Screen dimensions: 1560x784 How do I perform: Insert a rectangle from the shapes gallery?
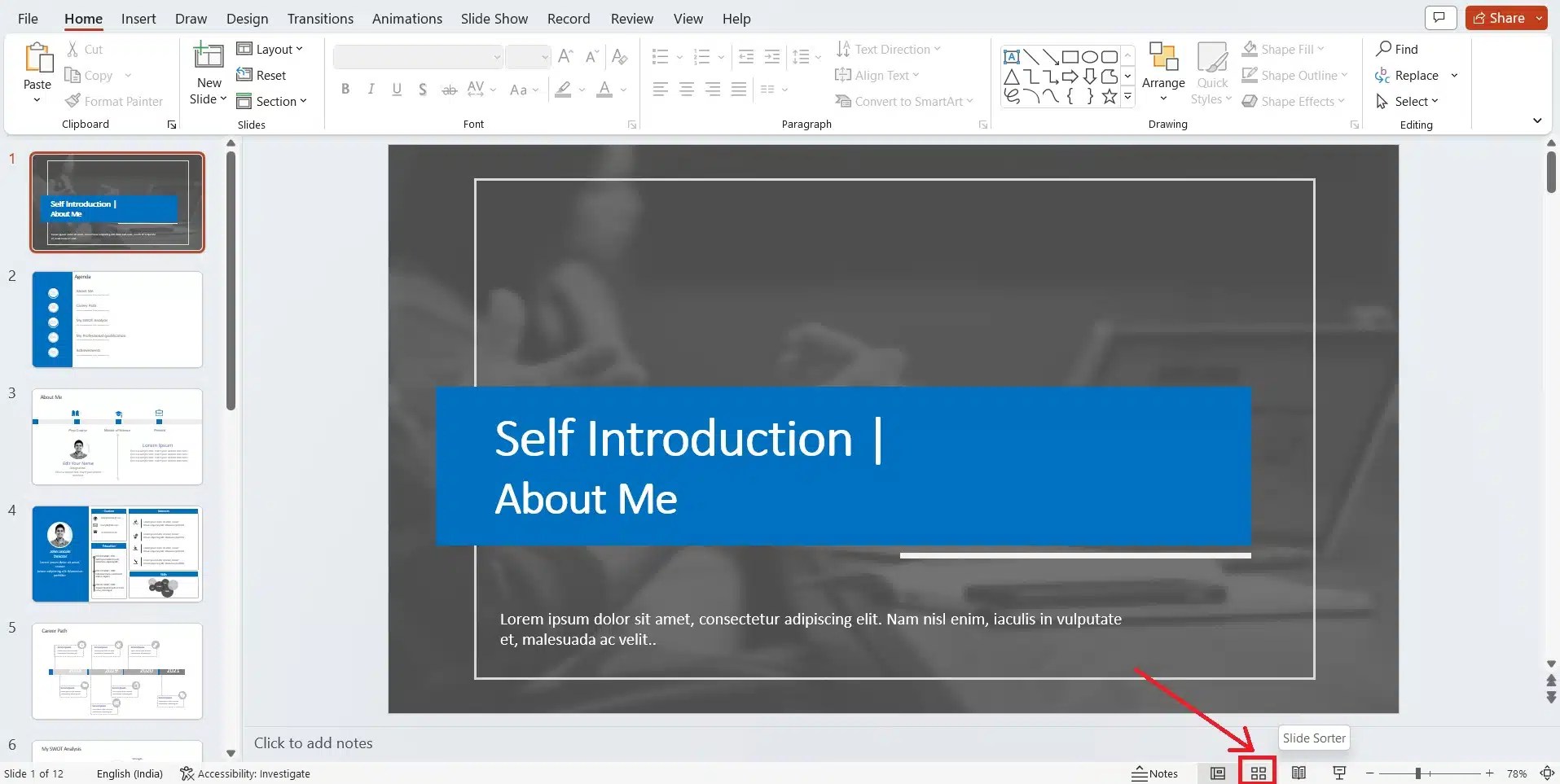(x=1069, y=57)
